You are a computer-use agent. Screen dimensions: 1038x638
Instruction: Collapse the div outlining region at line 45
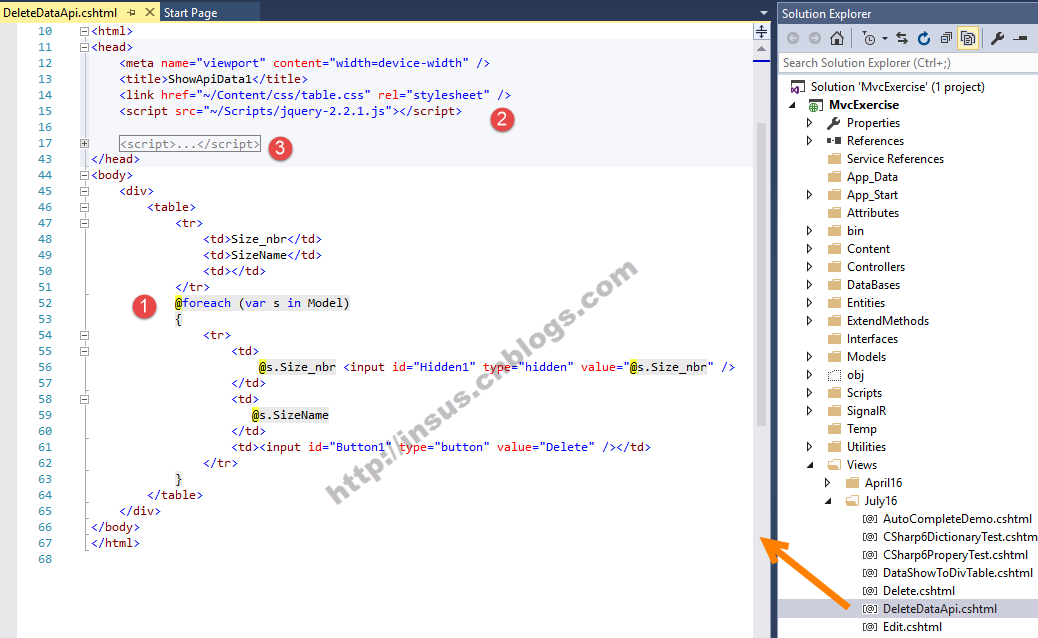84,191
